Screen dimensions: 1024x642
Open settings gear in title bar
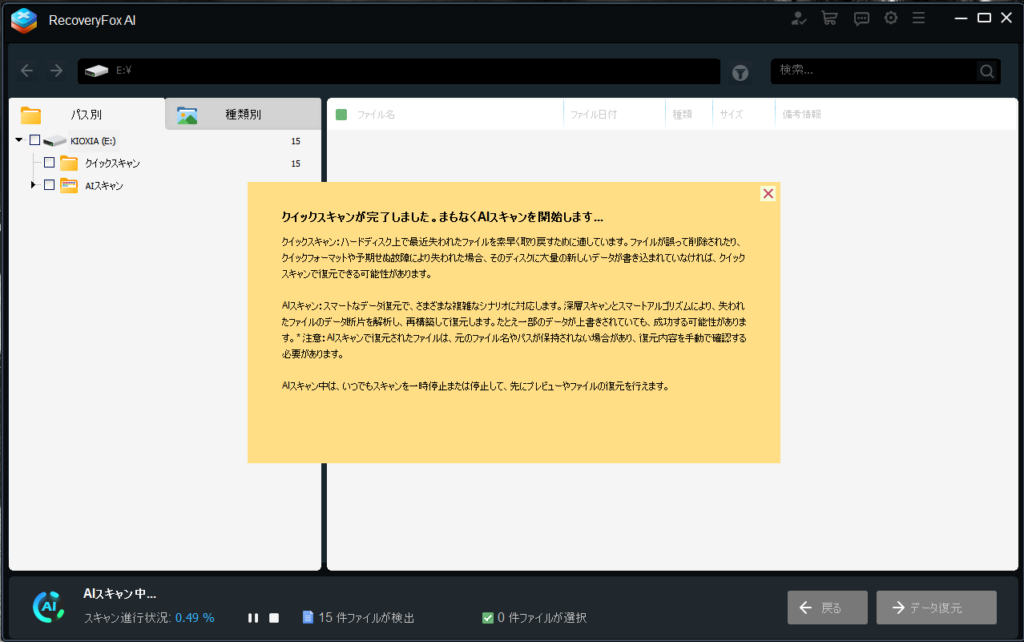click(890, 18)
